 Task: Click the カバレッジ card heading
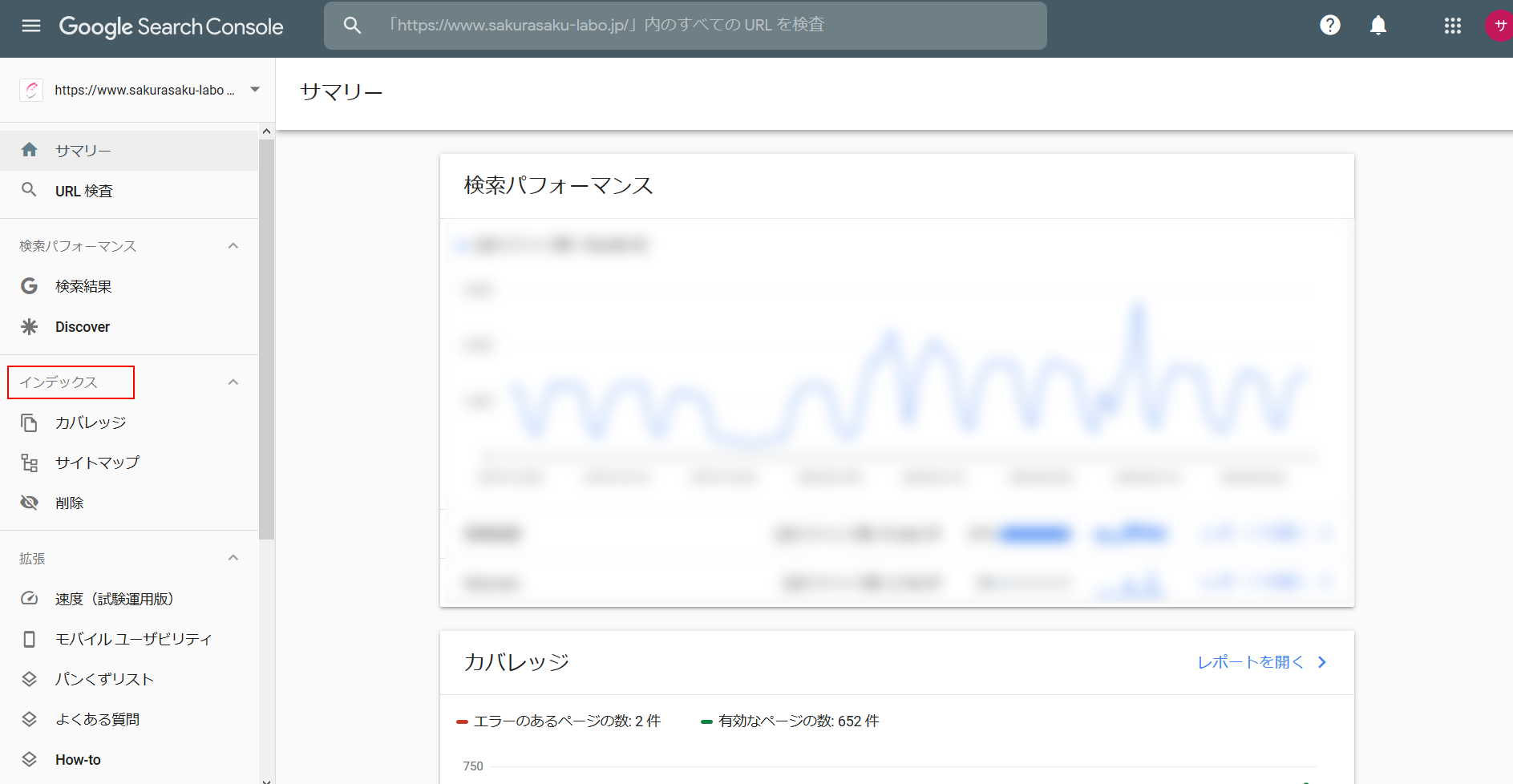tap(516, 662)
